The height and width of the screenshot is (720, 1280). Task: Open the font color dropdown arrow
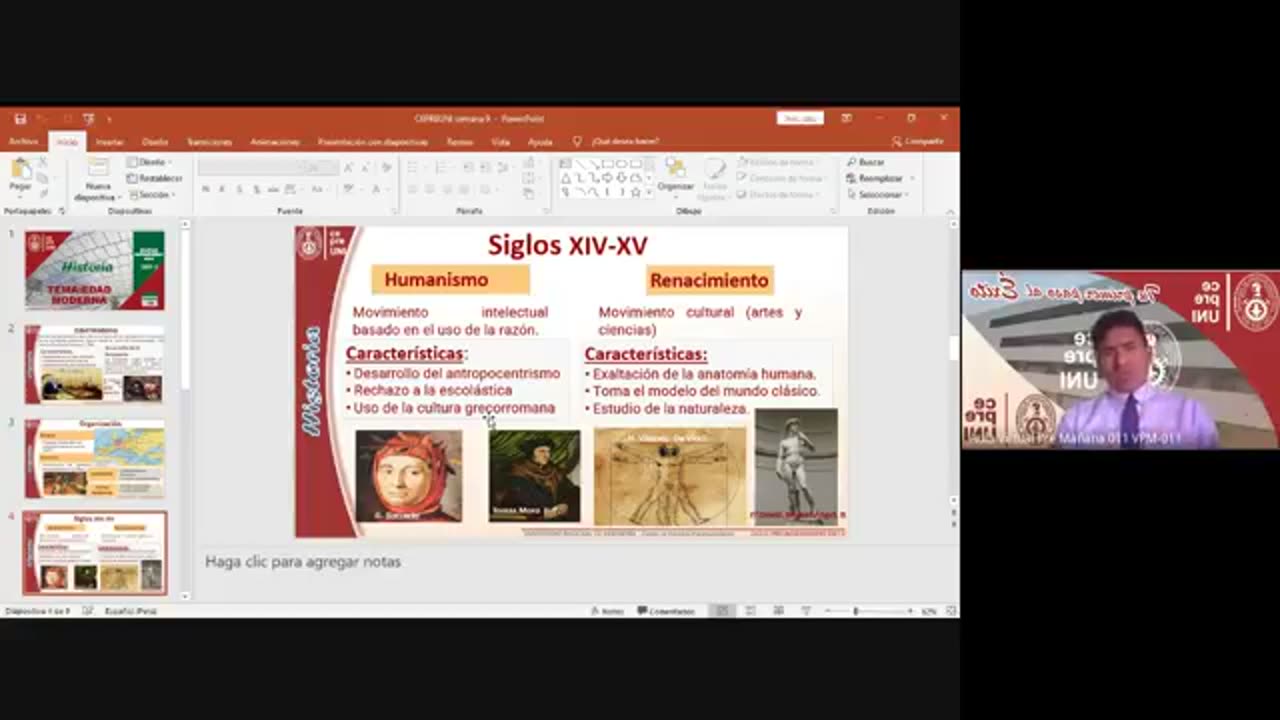point(387,189)
